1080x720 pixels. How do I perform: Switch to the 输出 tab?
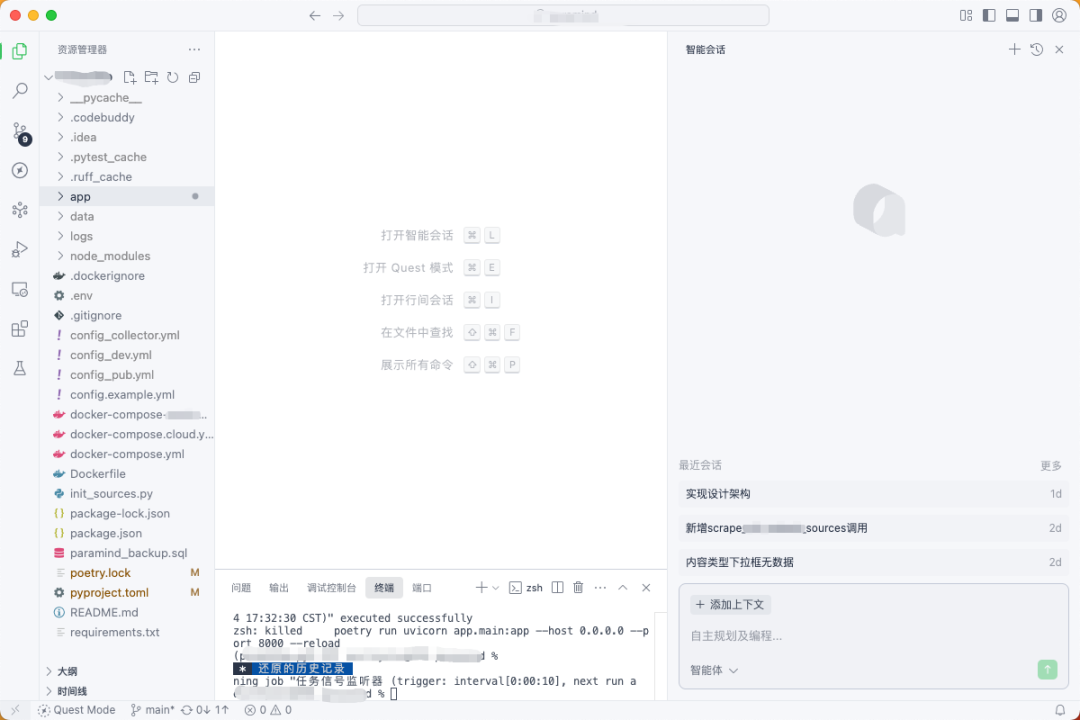[279, 587]
